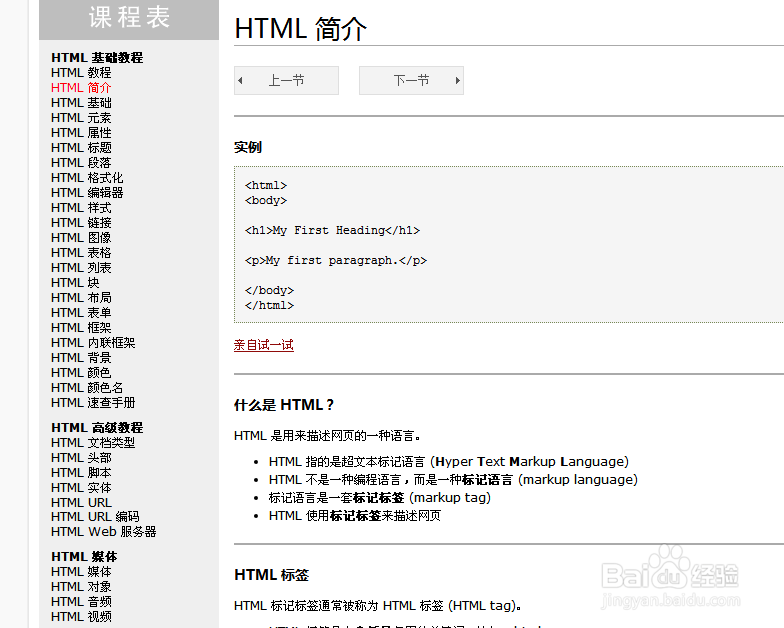This screenshot has height=628, width=784.
Task: Click sentence HTML 是用来描述网页的一种语言
Action: [327, 436]
